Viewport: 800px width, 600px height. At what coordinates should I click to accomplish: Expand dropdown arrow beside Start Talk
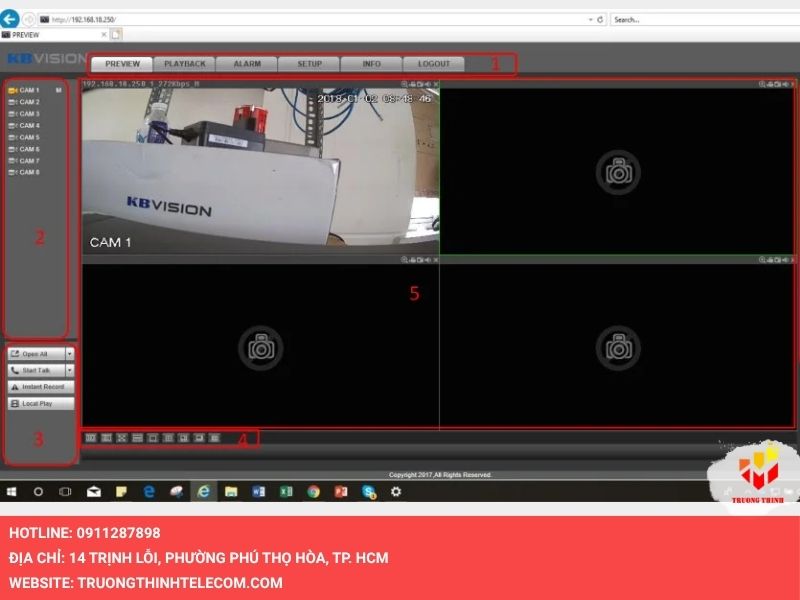[70, 370]
